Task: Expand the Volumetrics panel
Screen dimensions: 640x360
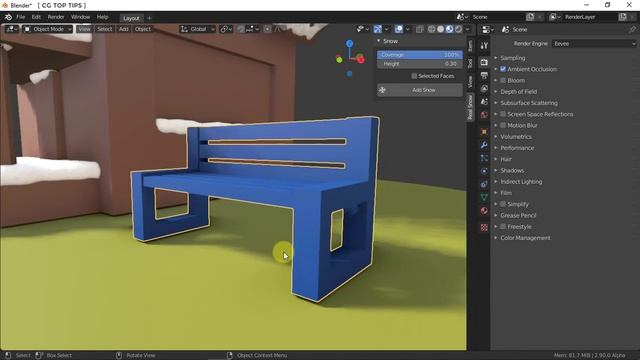Action: (x=516, y=137)
